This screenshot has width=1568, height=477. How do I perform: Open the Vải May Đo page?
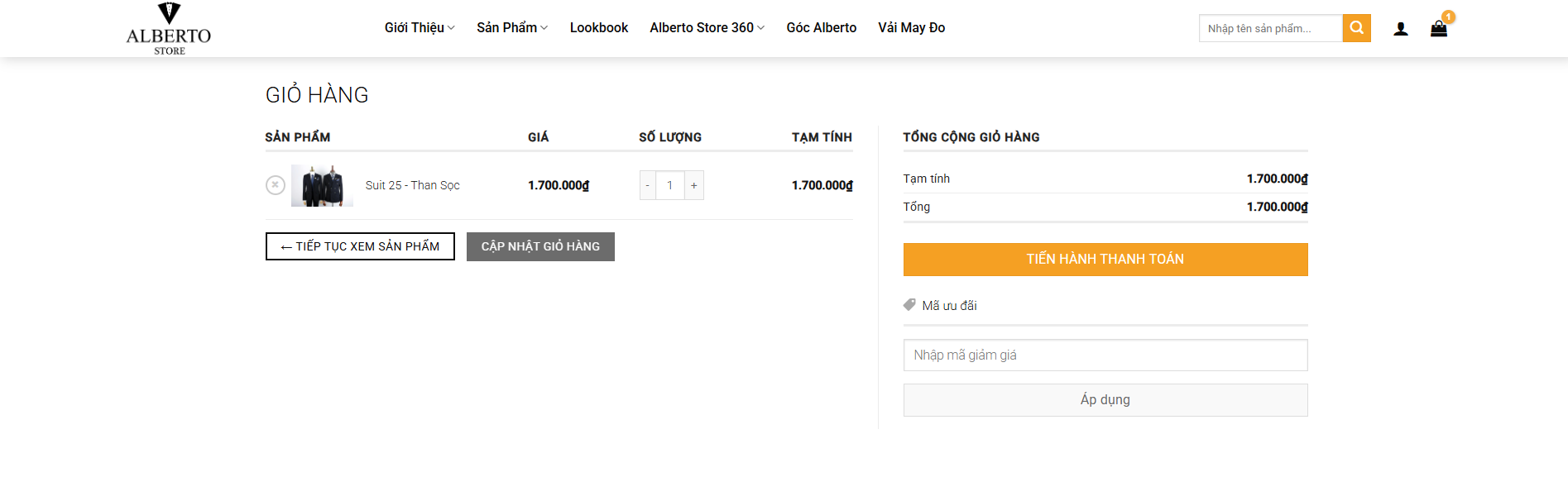[911, 28]
